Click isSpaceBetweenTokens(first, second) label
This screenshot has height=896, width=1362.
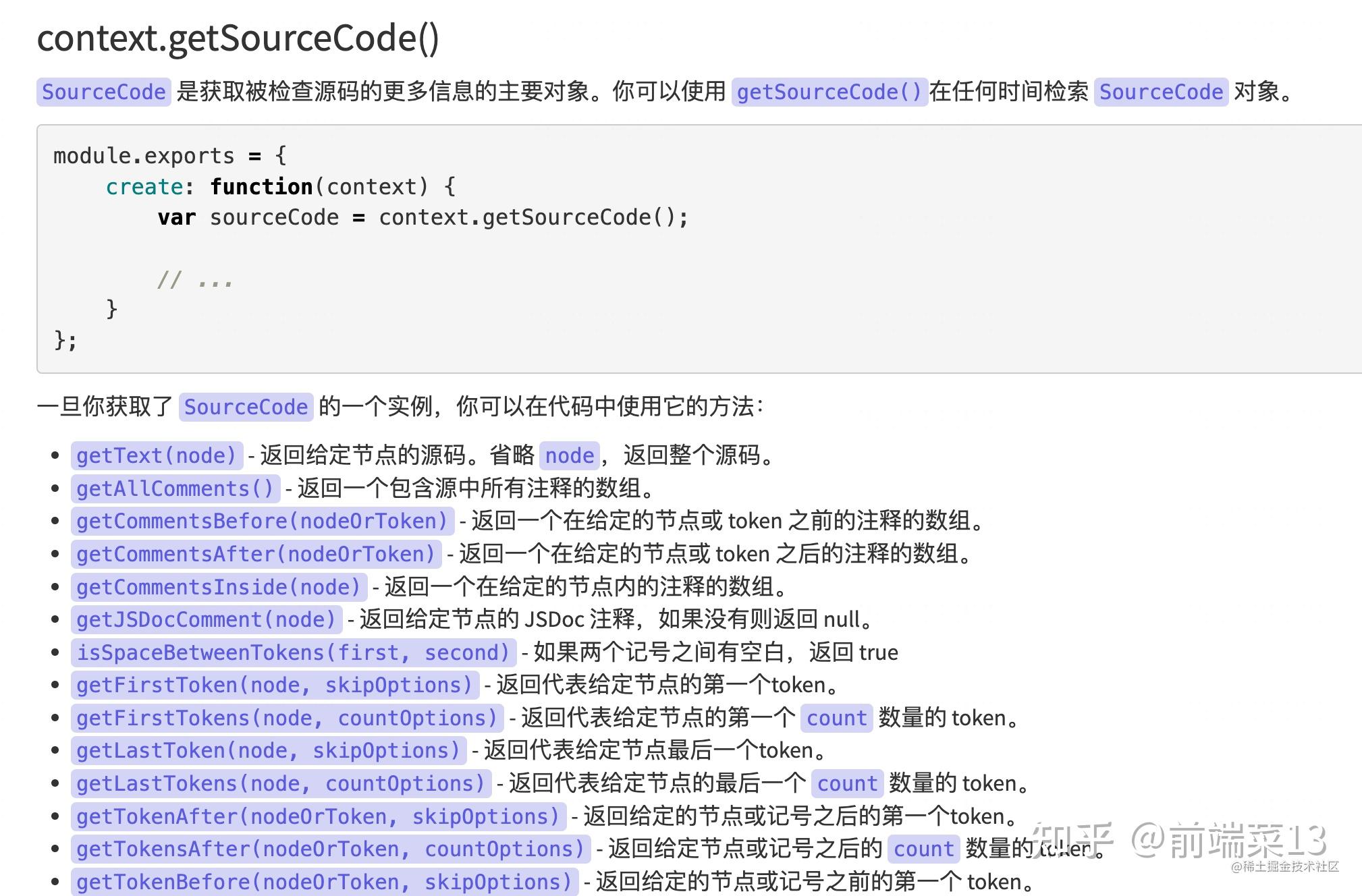[x=293, y=652]
